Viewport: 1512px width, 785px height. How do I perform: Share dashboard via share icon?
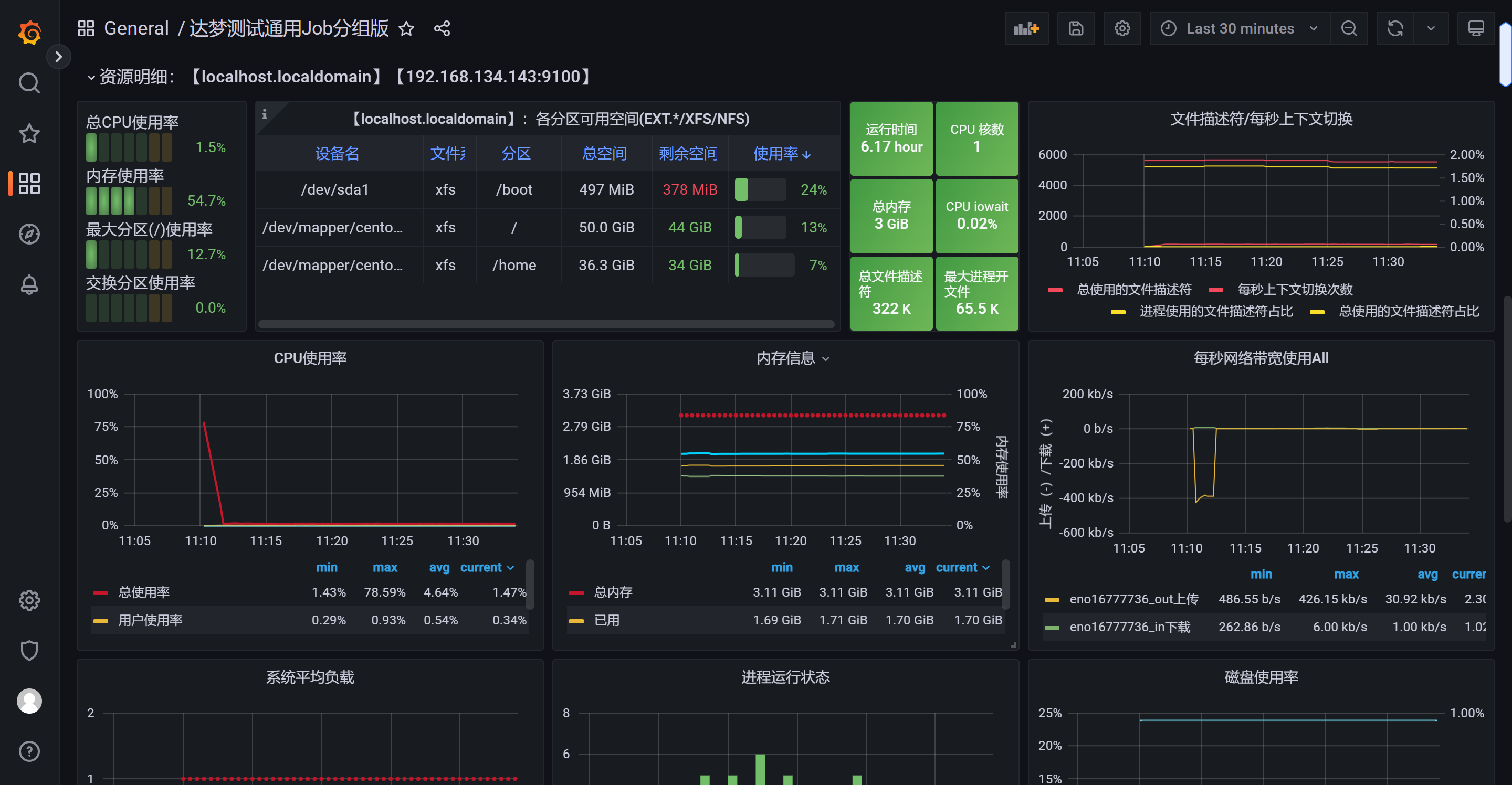[x=442, y=28]
